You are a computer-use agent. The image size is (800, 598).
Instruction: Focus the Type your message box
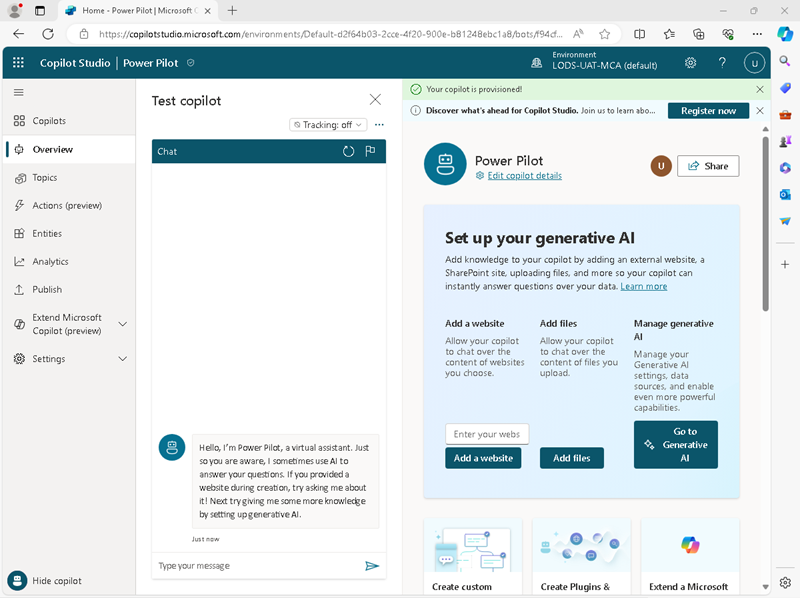(258, 566)
